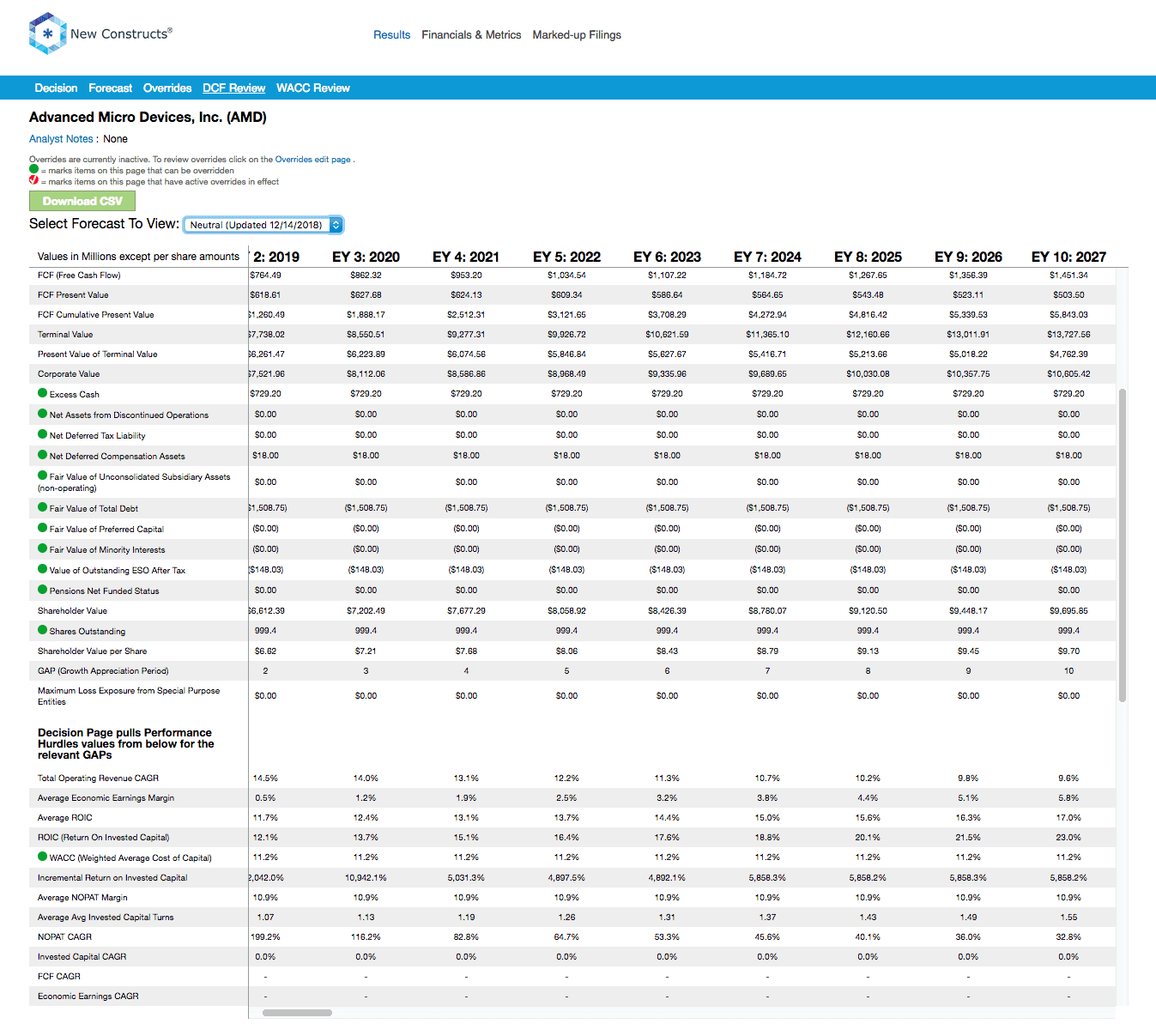Screen dimensions: 1156x1036
Task: Click the $1,451.34 FCF value for 2027
Action: [x=1068, y=276]
